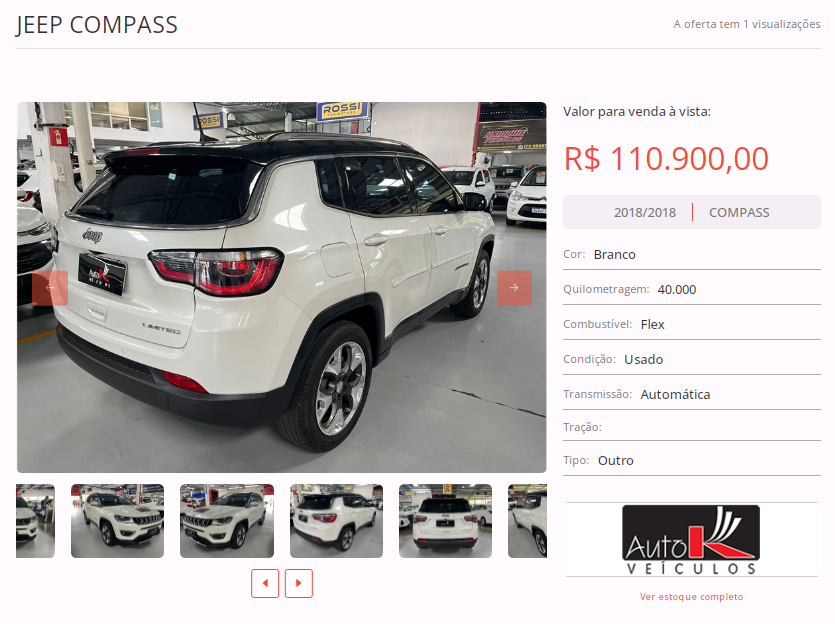This screenshot has height=624, width=835.
Task: Select the front-right view Jeep thumbnail
Action: coord(118,521)
